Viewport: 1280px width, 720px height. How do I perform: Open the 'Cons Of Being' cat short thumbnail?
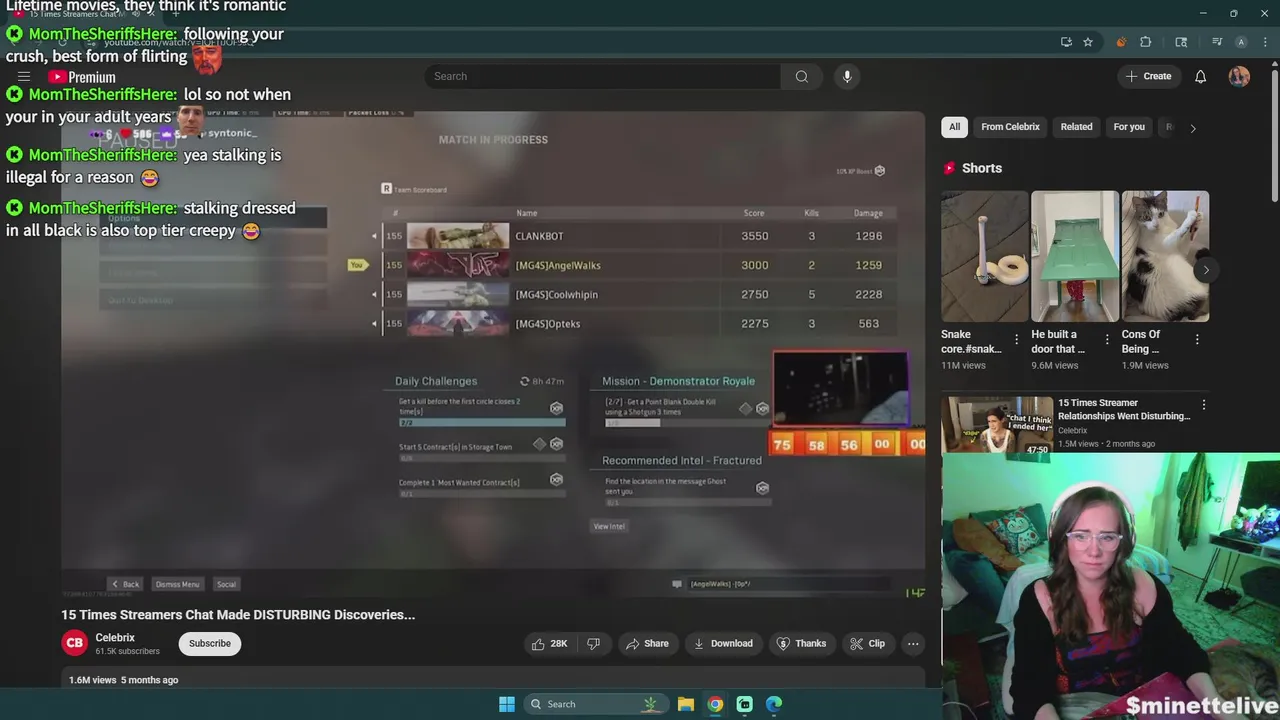coord(1165,256)
